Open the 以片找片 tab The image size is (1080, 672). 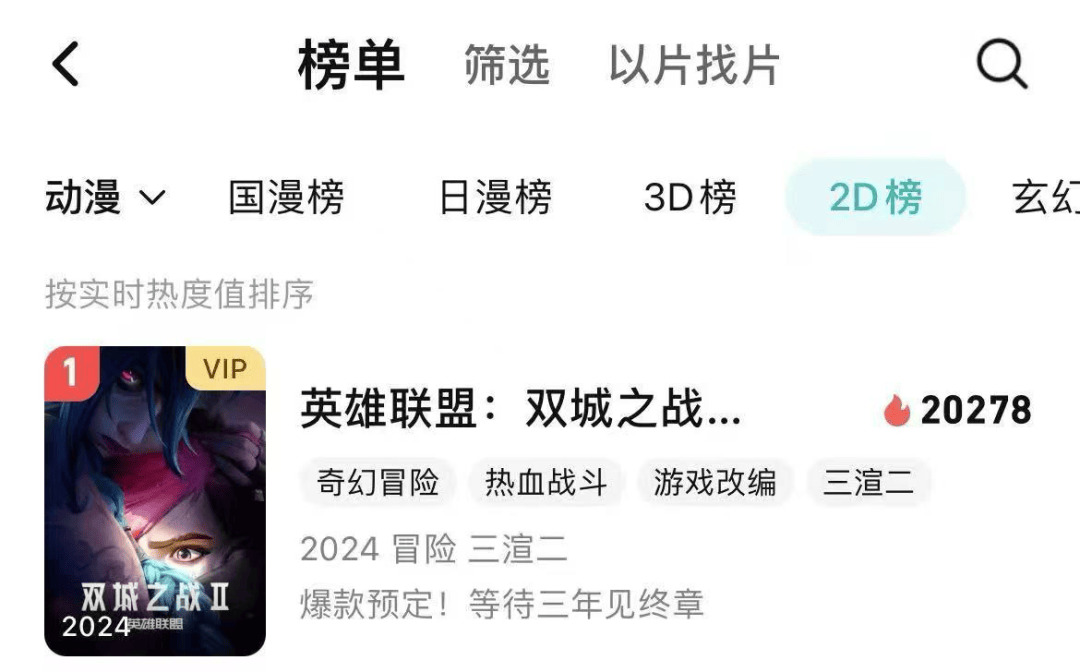click(x=694, y=65)
